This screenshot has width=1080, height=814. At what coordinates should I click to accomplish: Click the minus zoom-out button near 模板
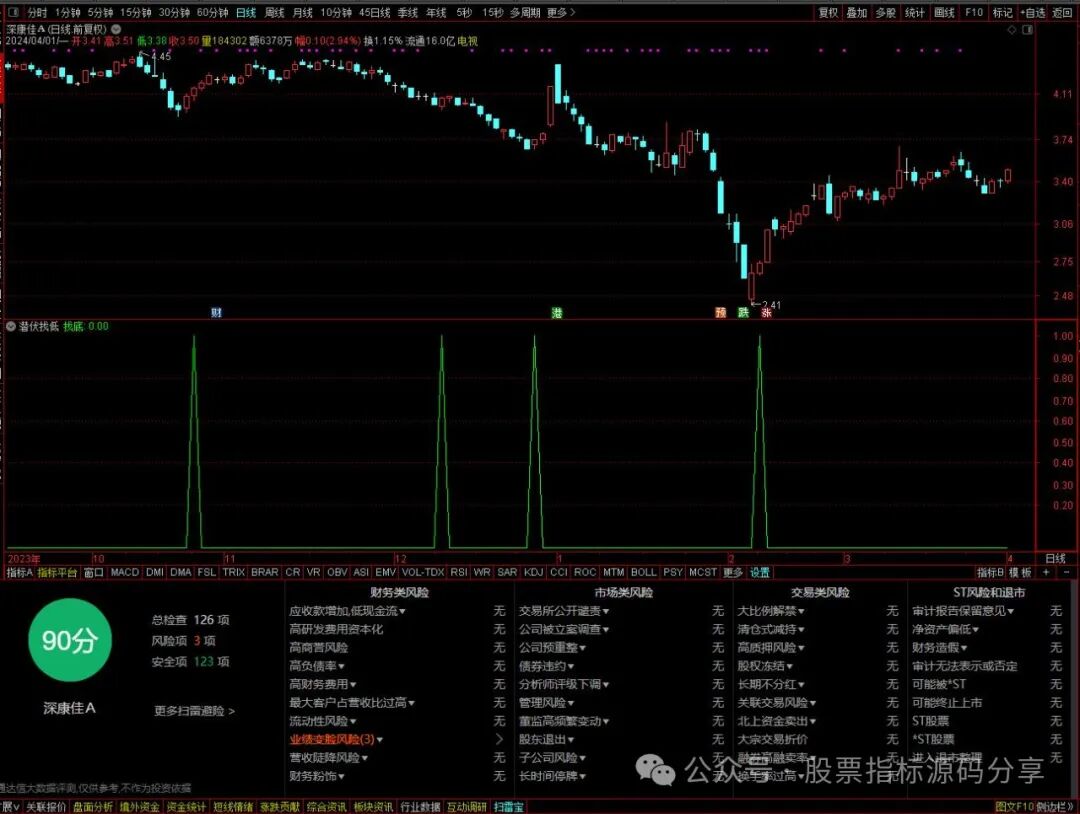click(1067, 572)
